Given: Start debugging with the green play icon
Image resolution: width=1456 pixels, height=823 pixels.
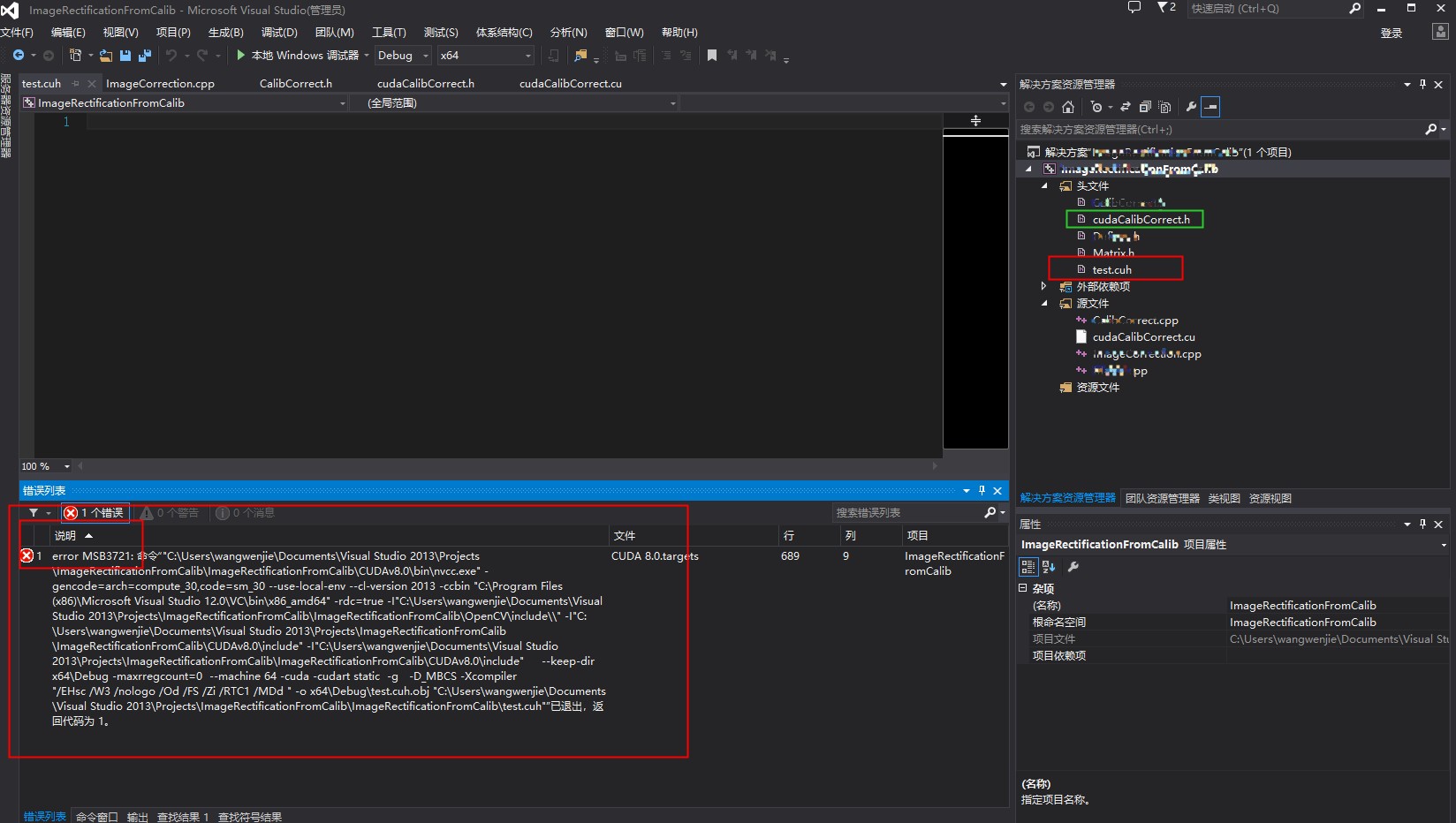Looking at the screenshot, I should click(x=240, y=55).
